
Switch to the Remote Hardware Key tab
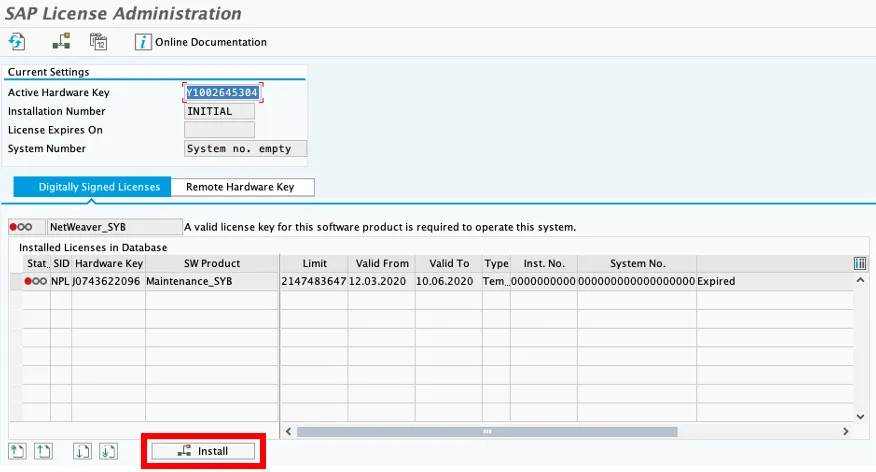[x=241, y=187]
